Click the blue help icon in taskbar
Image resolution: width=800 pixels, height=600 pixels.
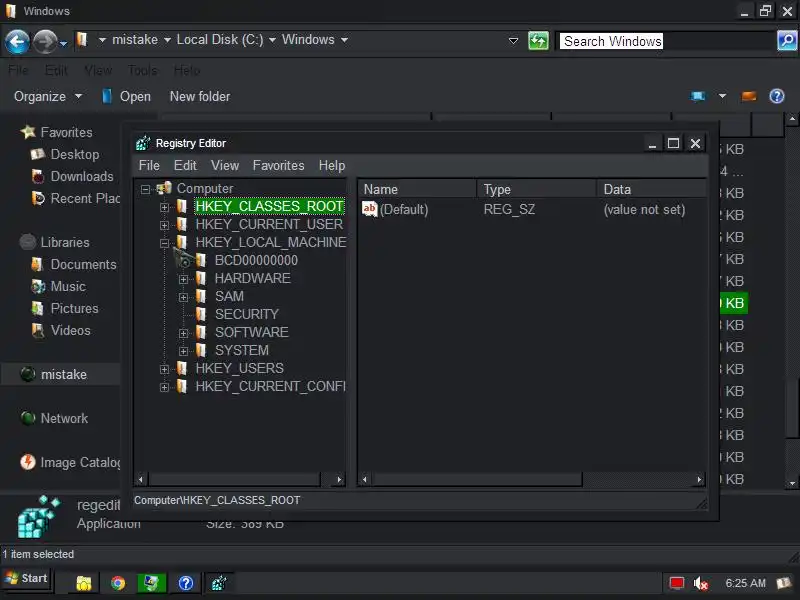pyautogui.click(x=186, y=583)
